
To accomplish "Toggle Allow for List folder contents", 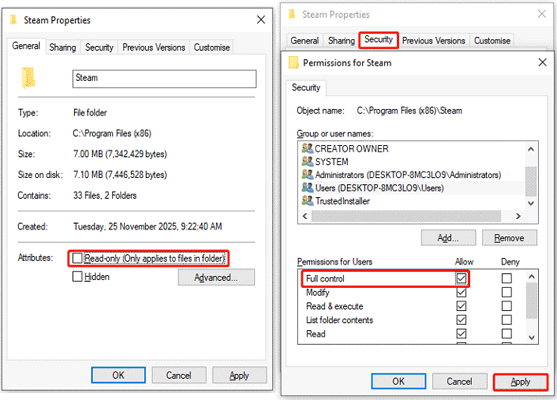I will (461, 320).
